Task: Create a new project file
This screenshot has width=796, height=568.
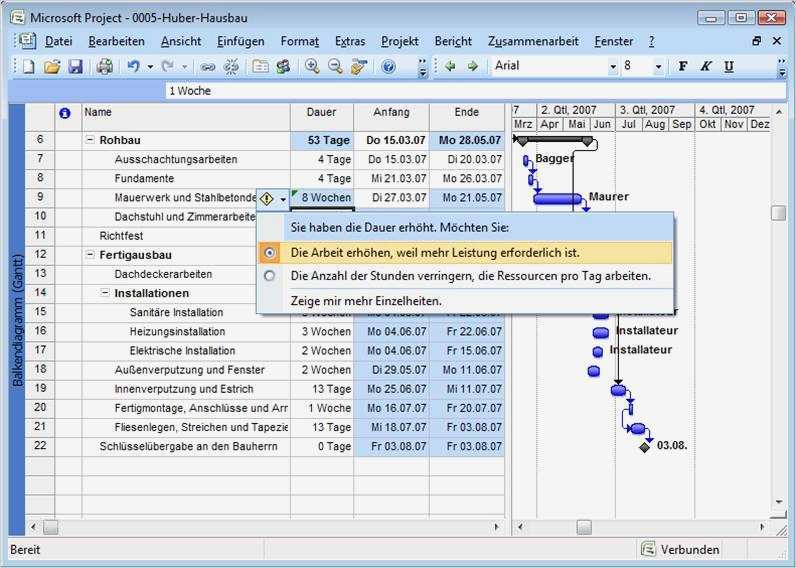Action: pos(28,66)
